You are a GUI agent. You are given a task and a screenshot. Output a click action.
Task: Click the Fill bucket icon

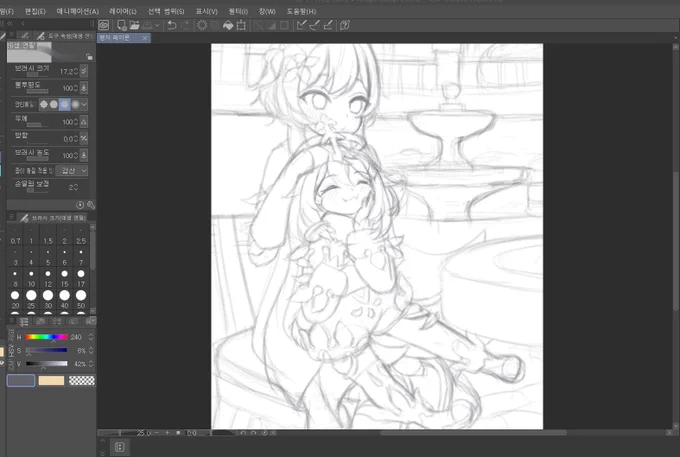pyautogui.click(x=228, y=26)
